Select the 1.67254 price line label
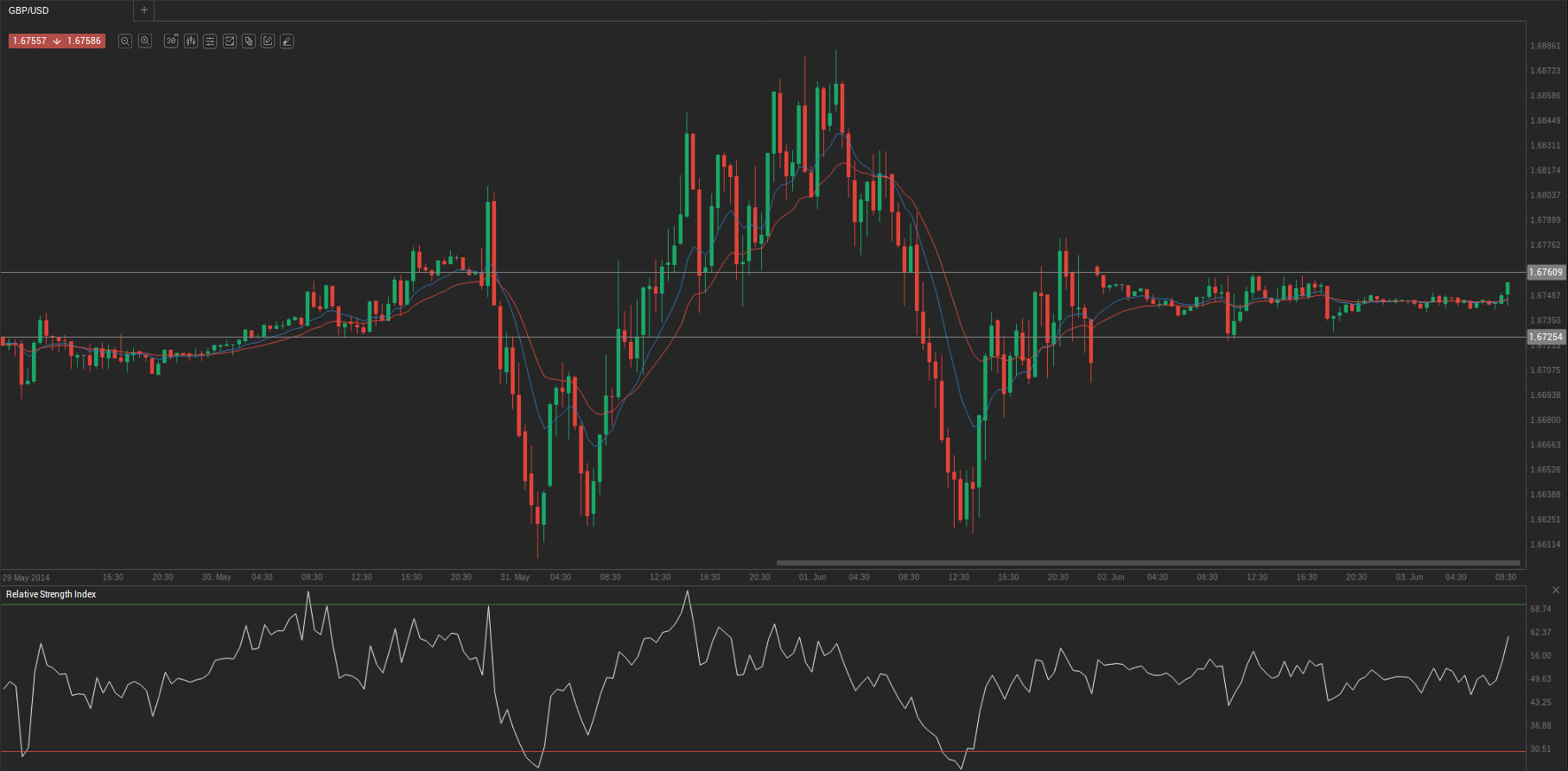This screenshot has width=1568, height=771. (x=1546, y=338)
